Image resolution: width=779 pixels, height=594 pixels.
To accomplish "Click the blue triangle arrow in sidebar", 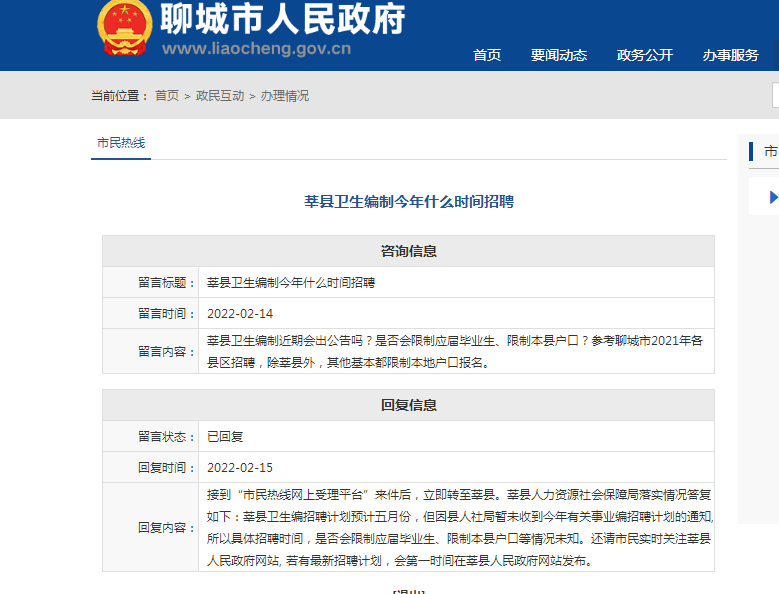I will (772, 197).
